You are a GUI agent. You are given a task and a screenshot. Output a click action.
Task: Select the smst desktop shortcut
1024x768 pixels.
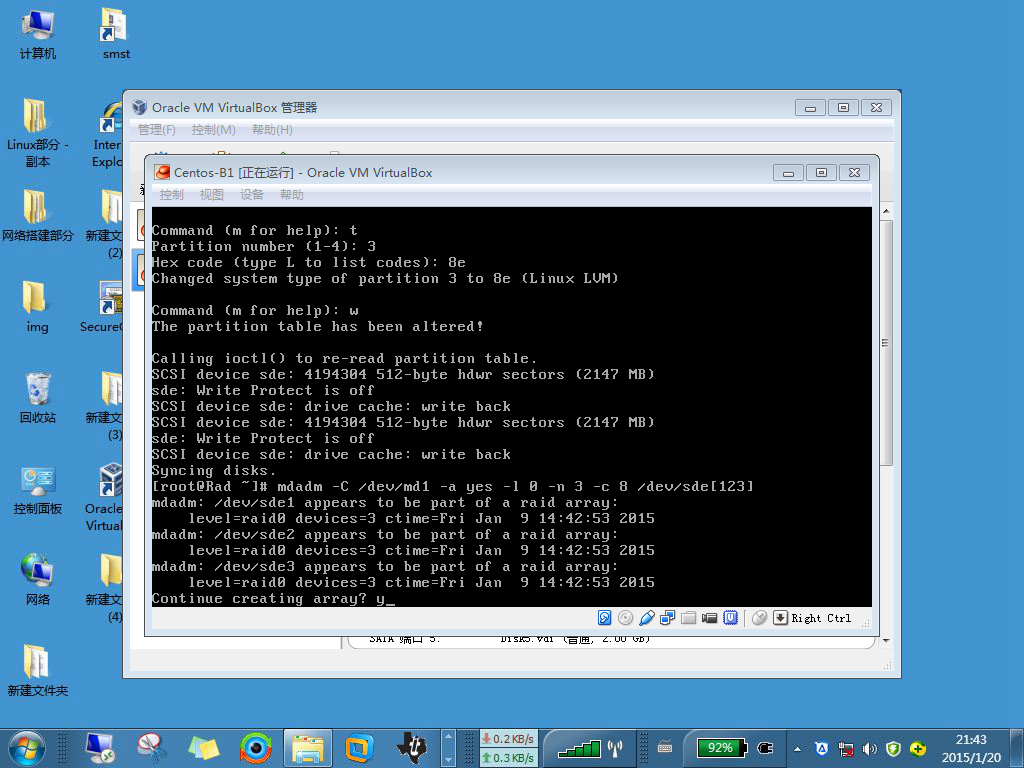click(x=116, y=35)
